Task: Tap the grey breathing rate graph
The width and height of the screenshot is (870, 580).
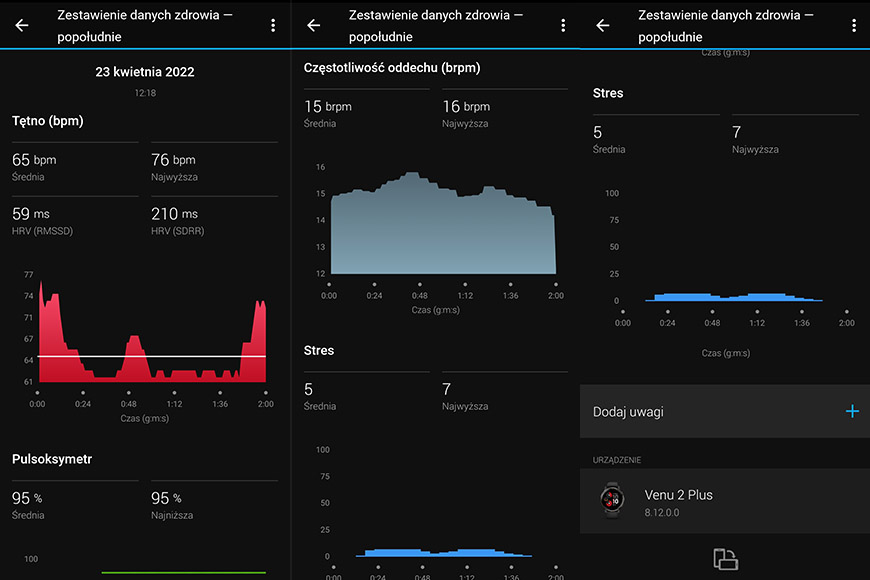Action: point(443,223)
